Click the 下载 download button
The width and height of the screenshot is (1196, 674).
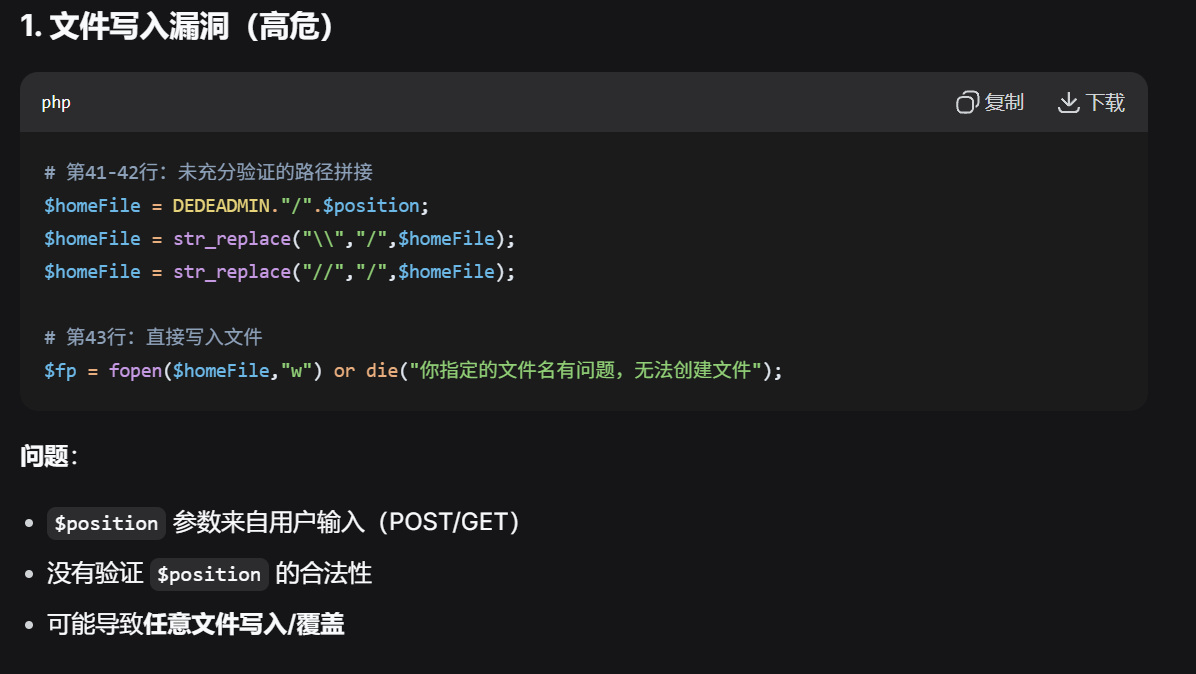coord(1090,102)
